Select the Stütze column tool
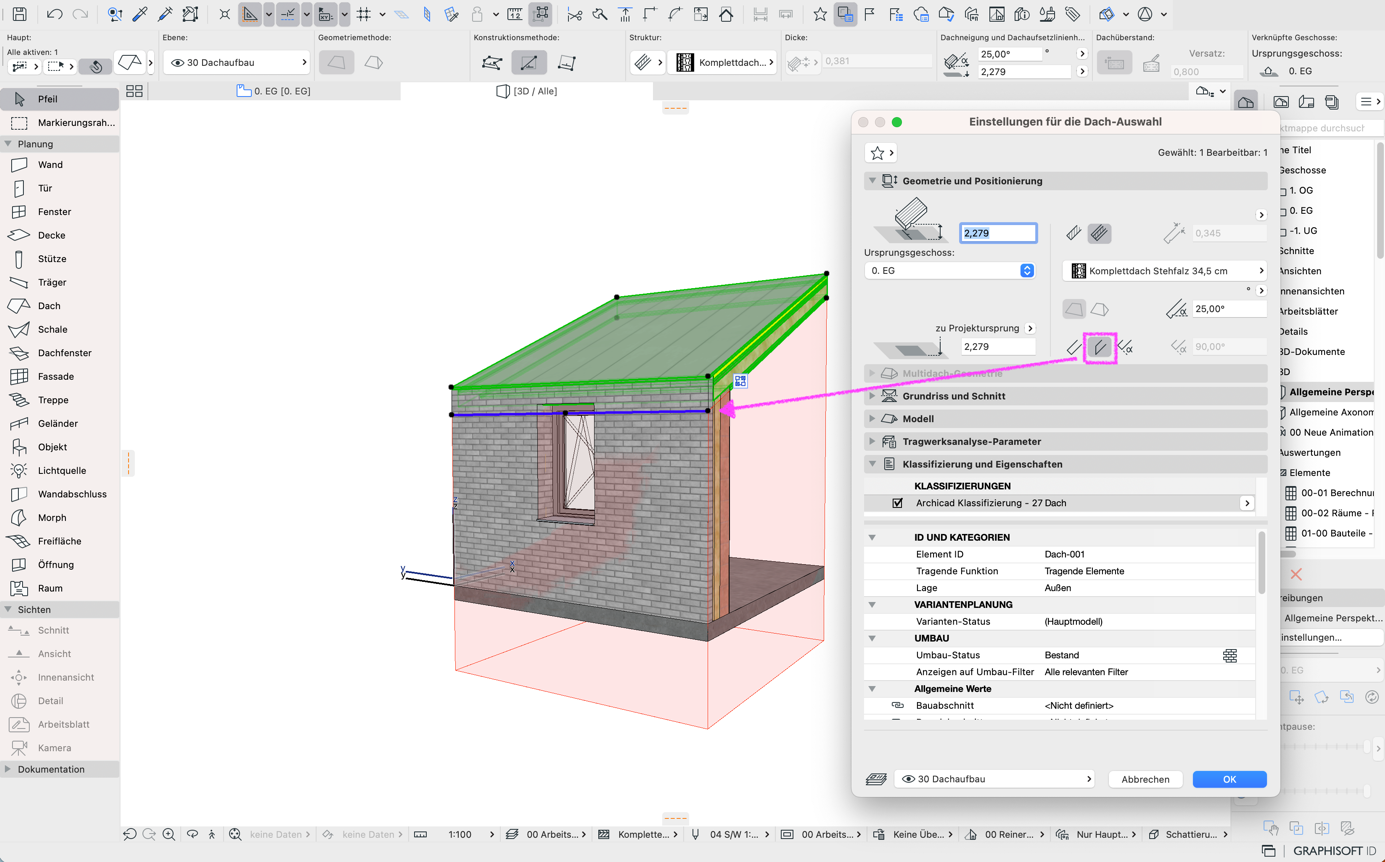The height and width of the screenshot is (862, 1385). coord(60,259)
